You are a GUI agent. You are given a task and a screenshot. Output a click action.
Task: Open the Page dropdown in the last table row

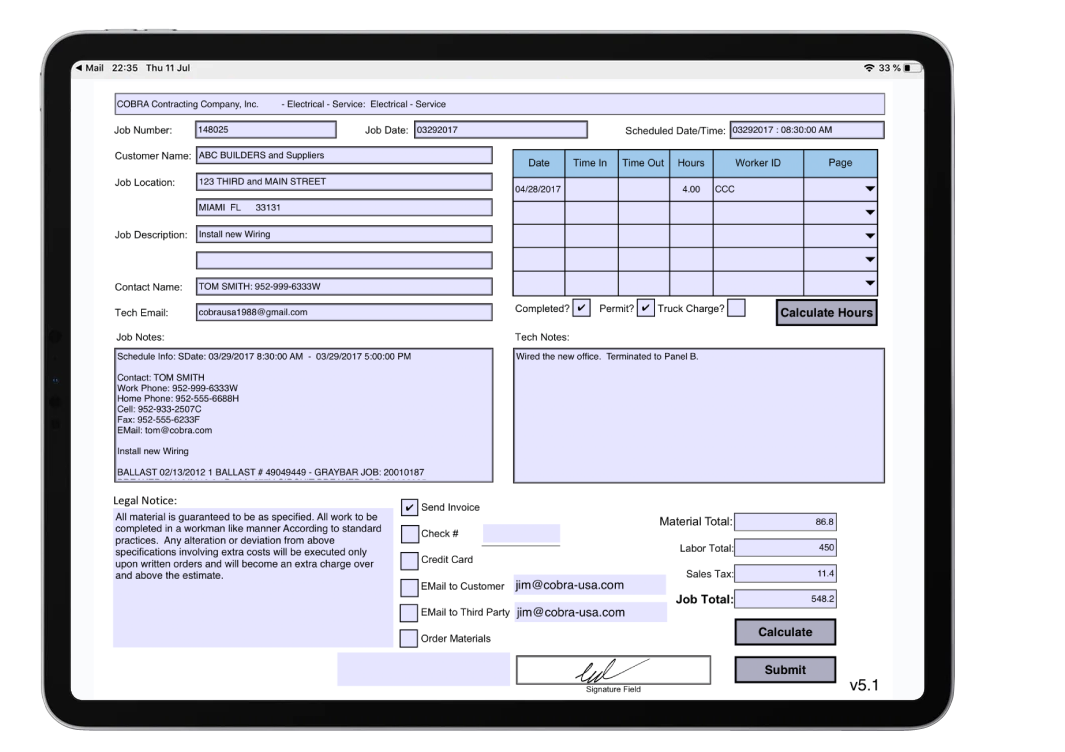869,284
